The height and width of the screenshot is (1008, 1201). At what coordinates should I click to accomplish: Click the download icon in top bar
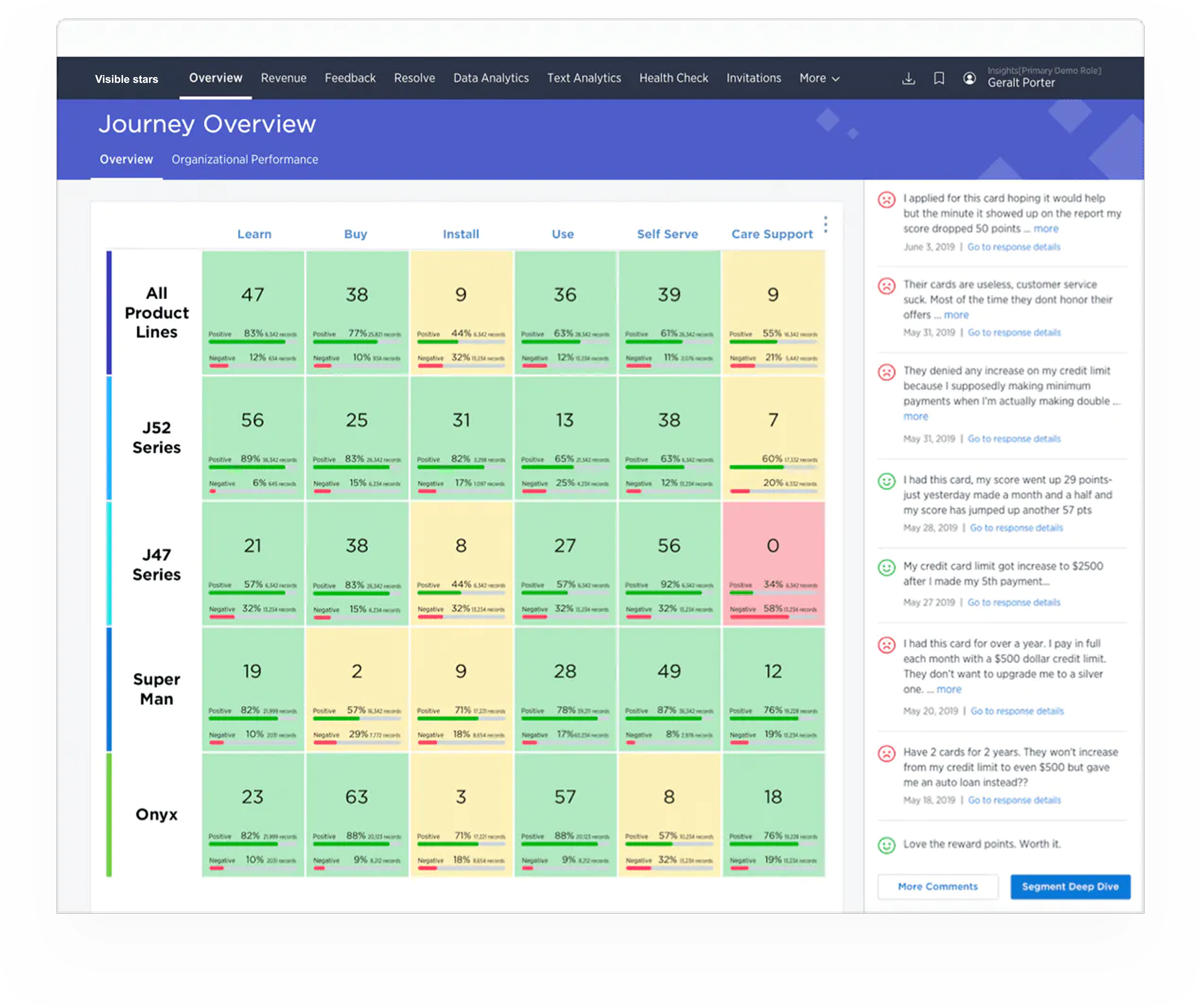click(908, 78)
